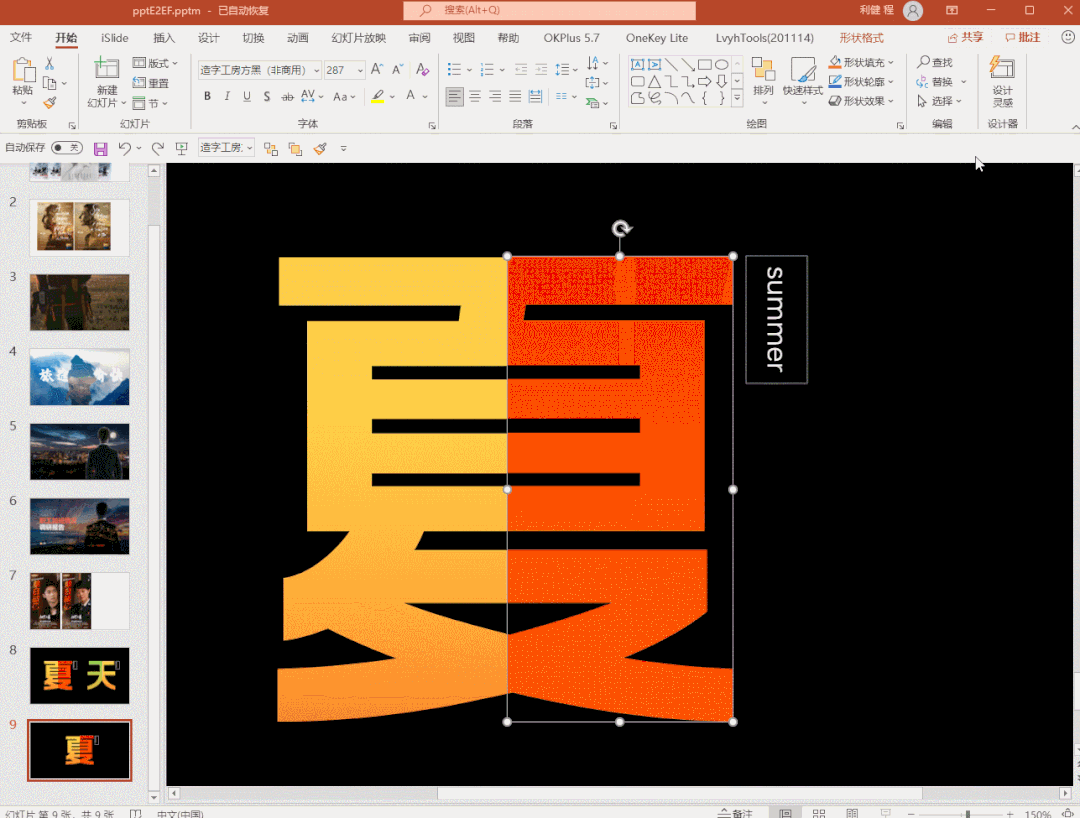Toggle justify text alignment
Viewport: 1080px width, 818px height.
coord(515,96)
